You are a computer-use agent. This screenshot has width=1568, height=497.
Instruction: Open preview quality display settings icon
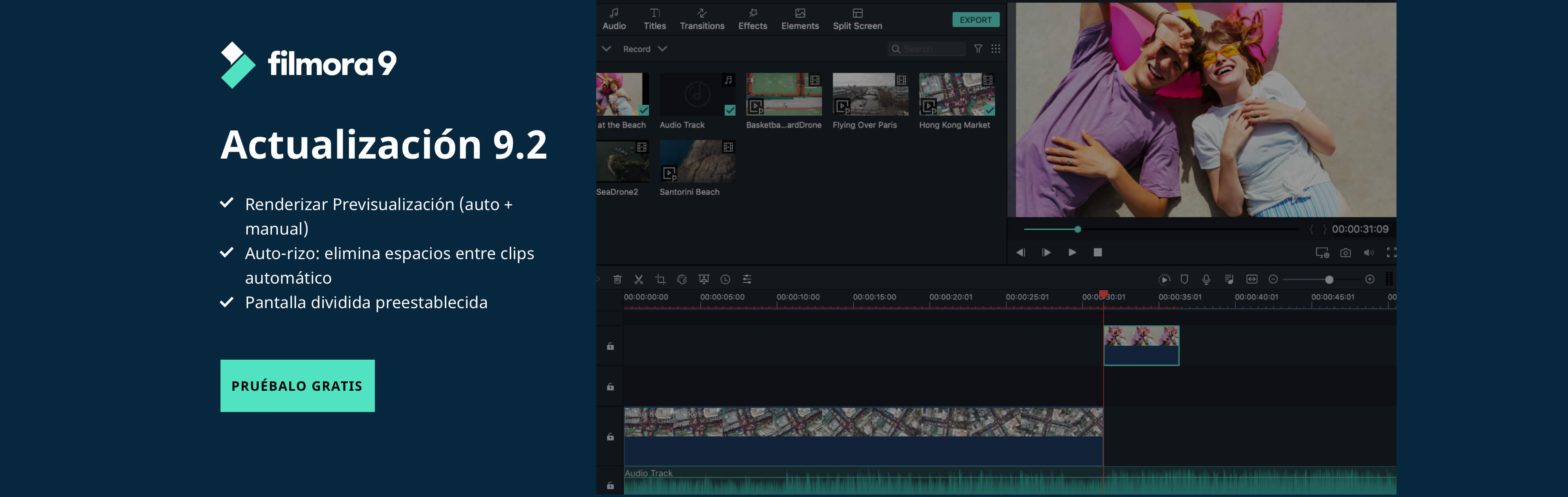(x=1322, y=253)
